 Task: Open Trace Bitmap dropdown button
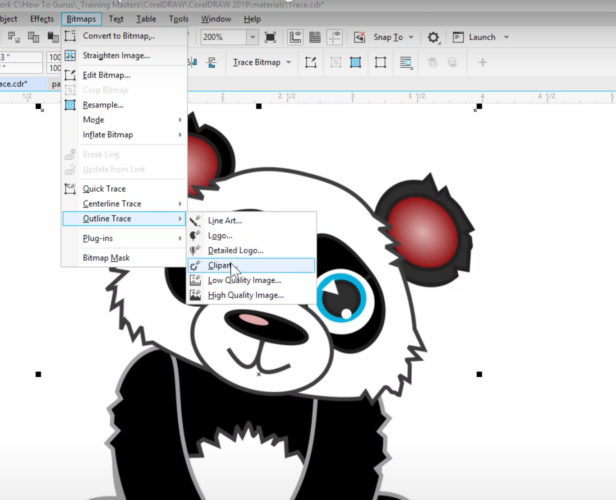click(262, 62)
